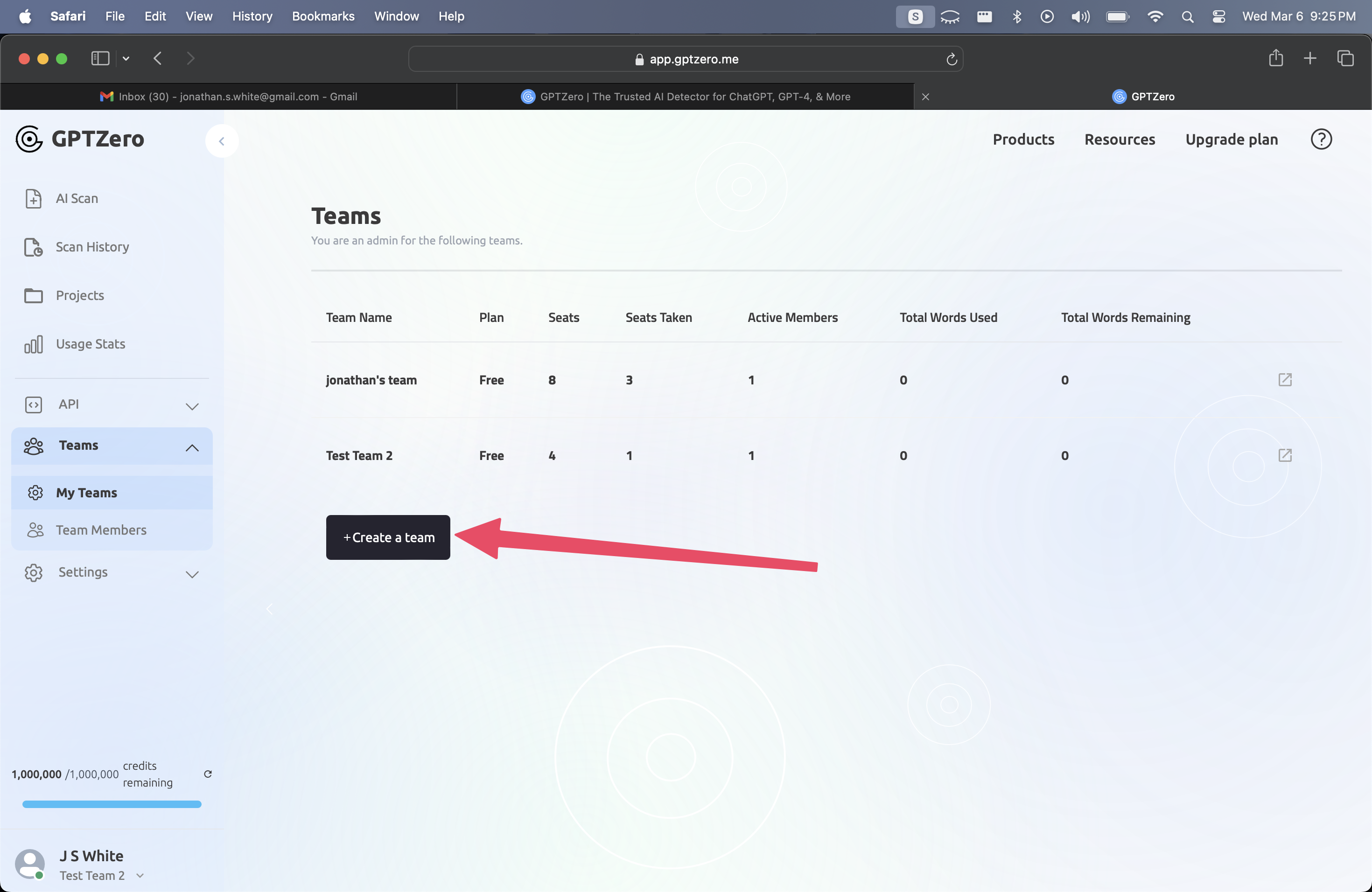This screenshot has height=892, width=1372.
Task: Collapse the sidebar with the round chevron button
Action: 221,141
